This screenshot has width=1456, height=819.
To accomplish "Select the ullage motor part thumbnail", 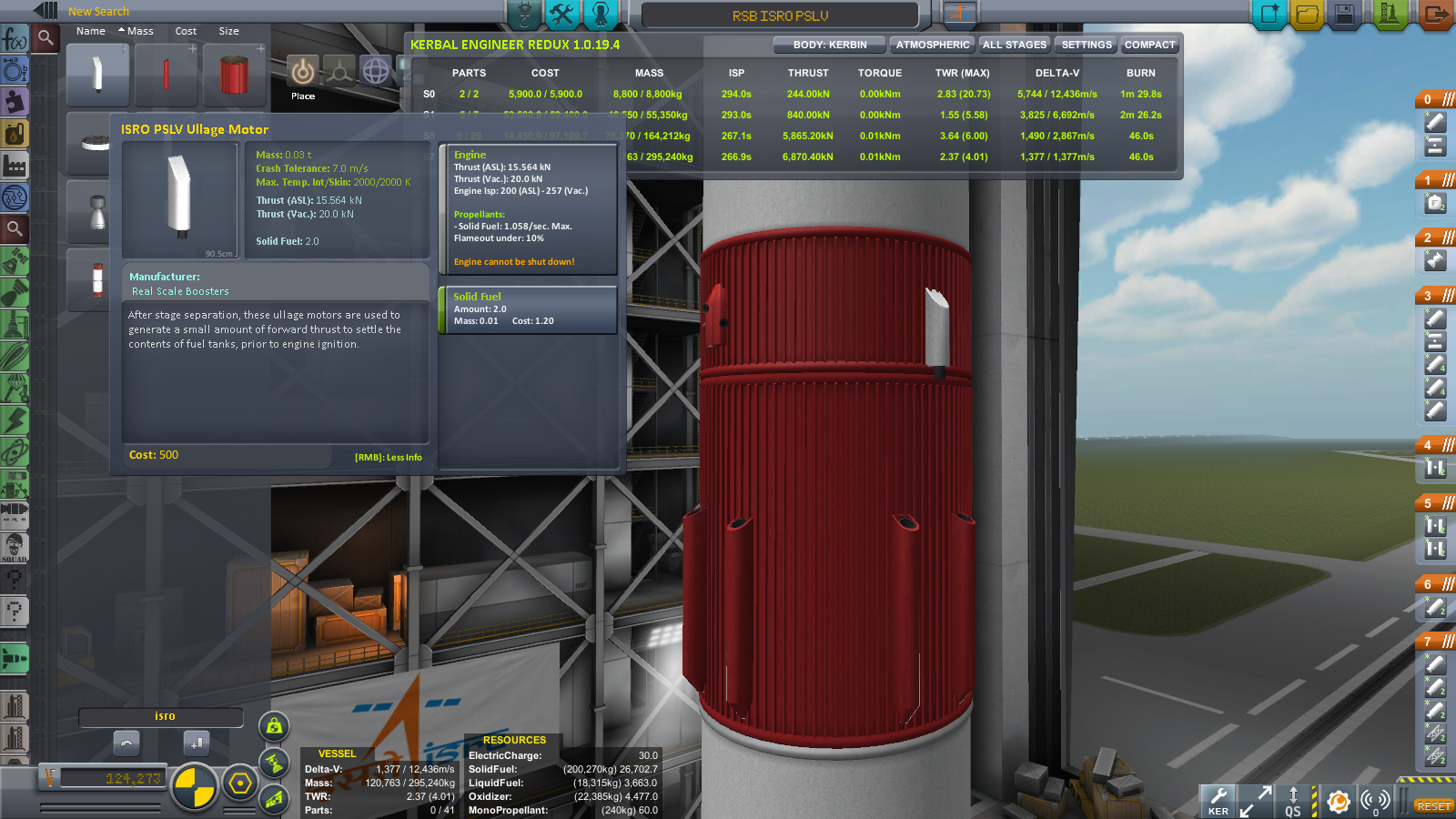I will [98, 75].
